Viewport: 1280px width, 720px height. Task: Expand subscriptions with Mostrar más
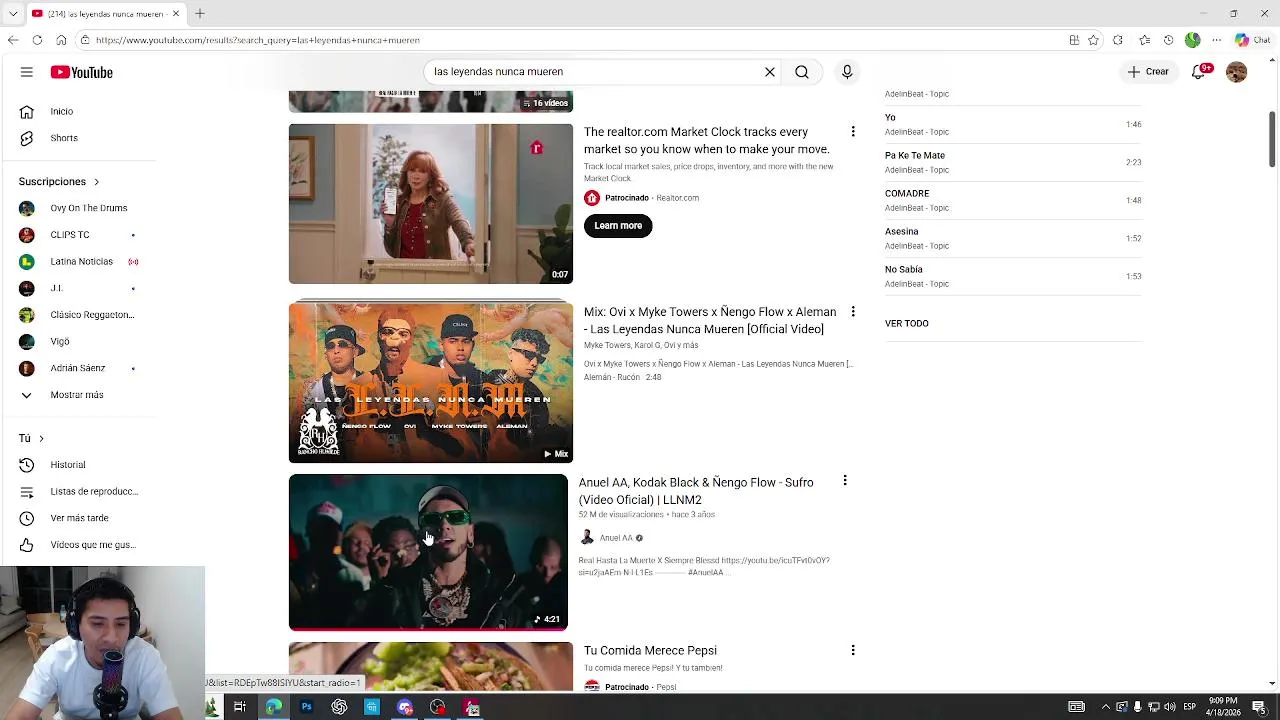(x=78, y=395)
